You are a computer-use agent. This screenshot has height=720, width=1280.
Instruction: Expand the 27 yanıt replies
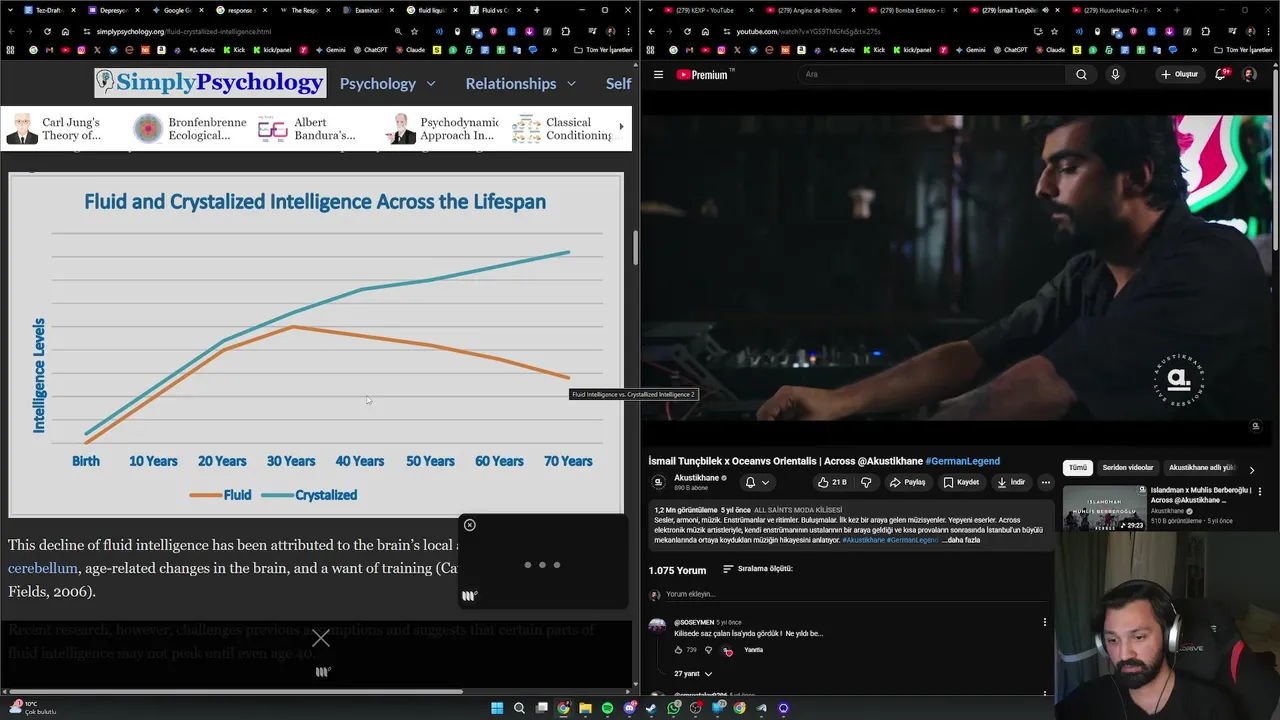[x=692, y=674]
